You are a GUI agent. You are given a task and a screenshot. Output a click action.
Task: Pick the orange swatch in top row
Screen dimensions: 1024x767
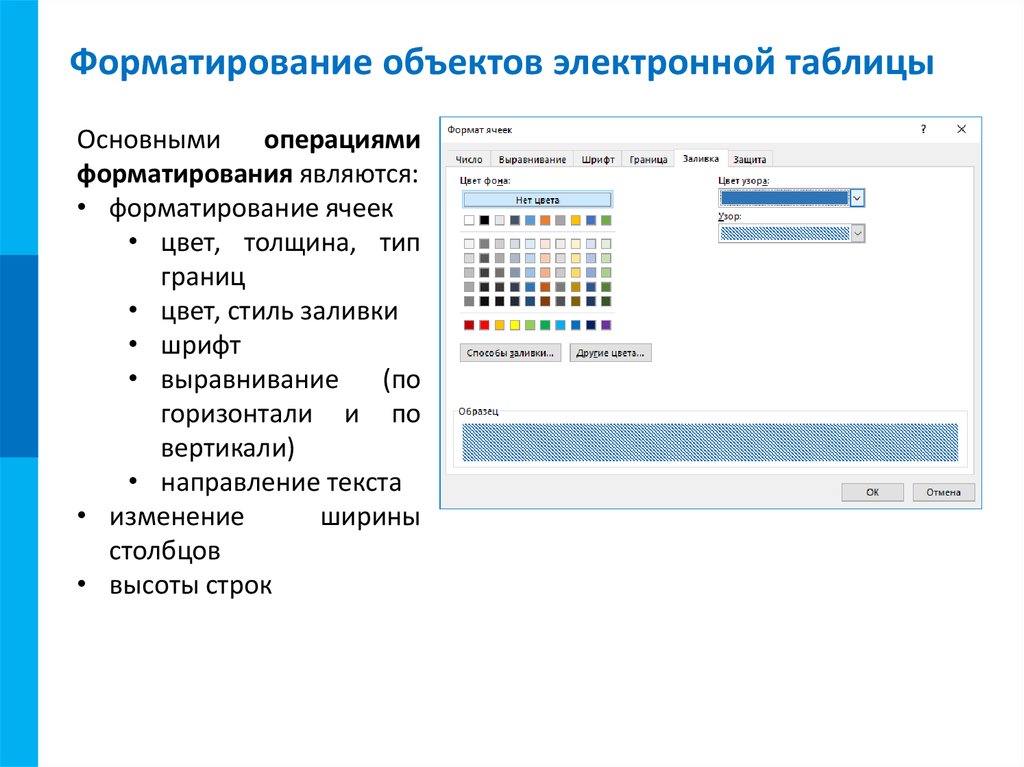[x=545, y=220]
